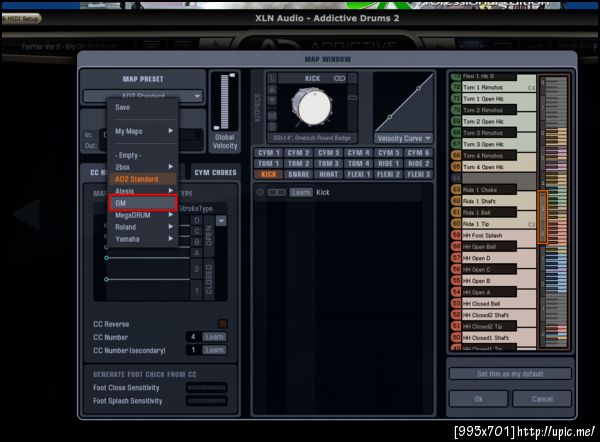Select the CYM 6 kitpiece
Viewport: 600px width, 442px height.
point(418,153)
